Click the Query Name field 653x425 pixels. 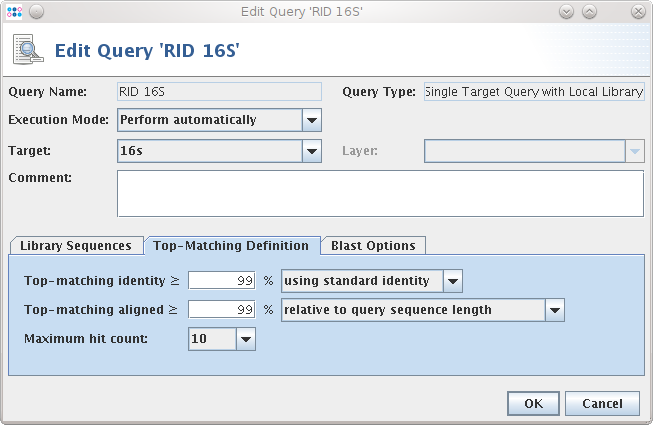[219, 92]
